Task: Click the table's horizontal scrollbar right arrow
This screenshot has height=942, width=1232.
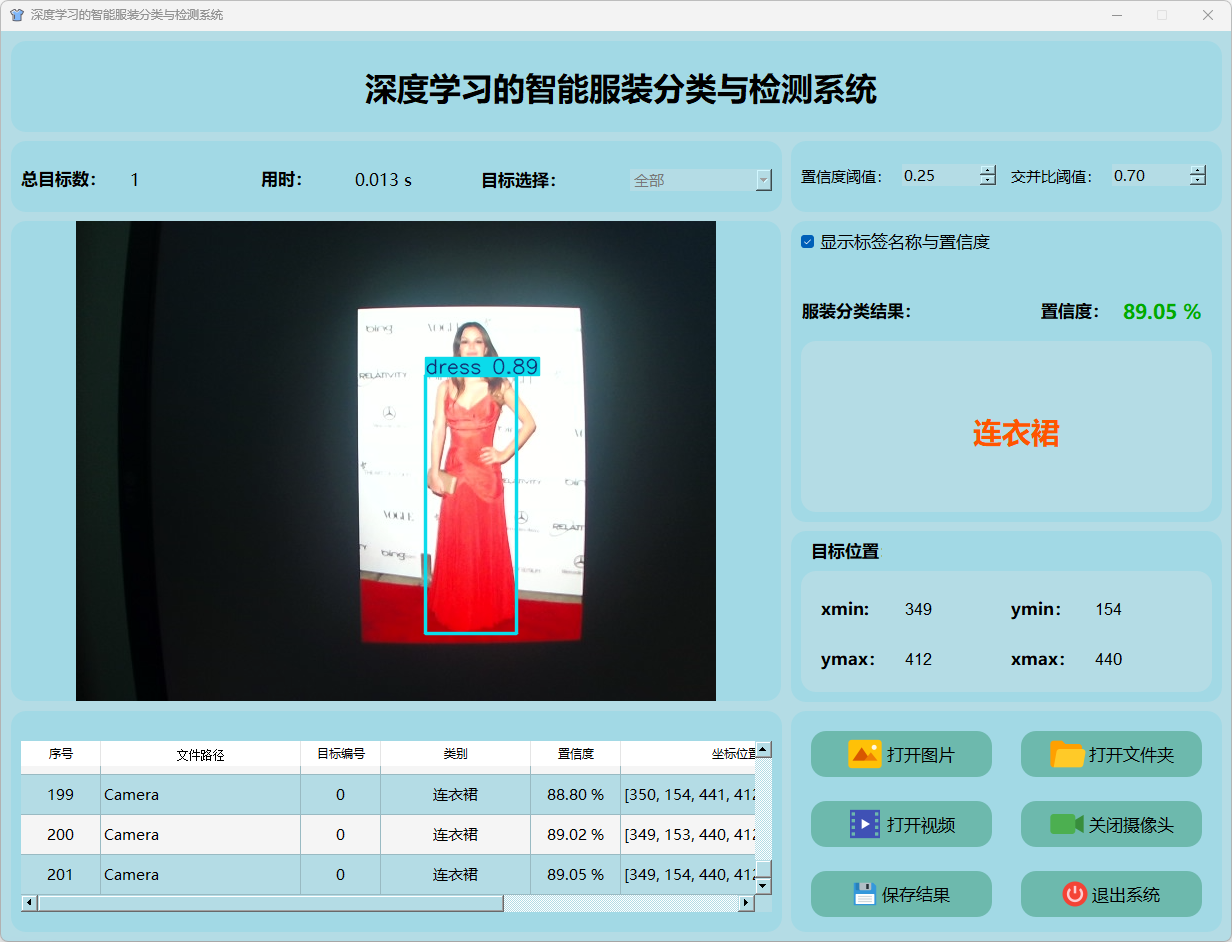Action: tap(745, 903)
